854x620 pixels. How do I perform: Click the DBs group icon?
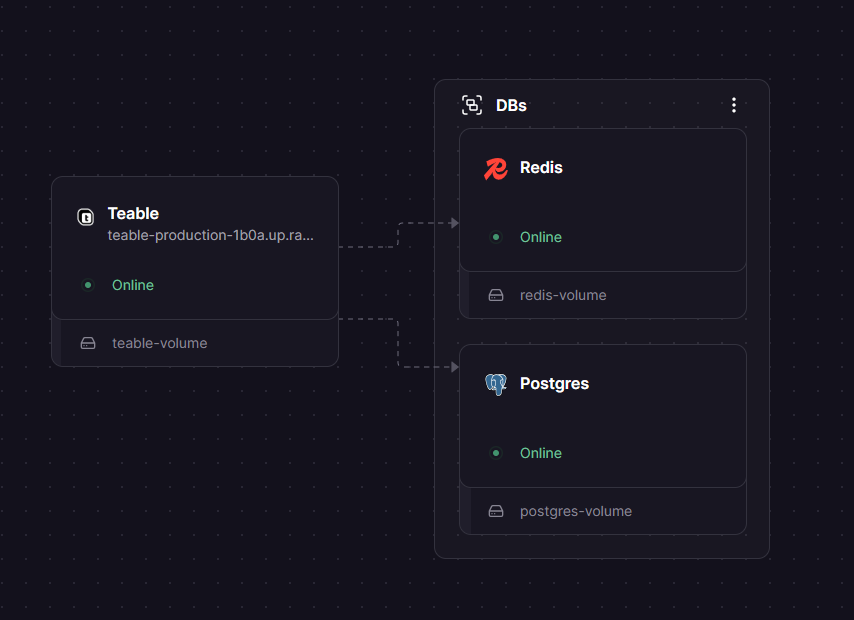click(472, 105)
